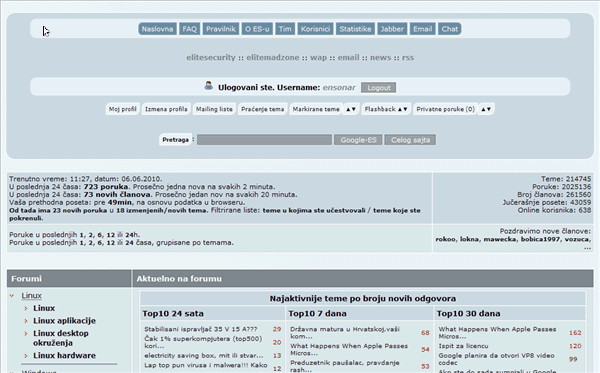This screenshot has height=373, width=600.
Task: Open the O ES-u page
Action: click(257, 29)
